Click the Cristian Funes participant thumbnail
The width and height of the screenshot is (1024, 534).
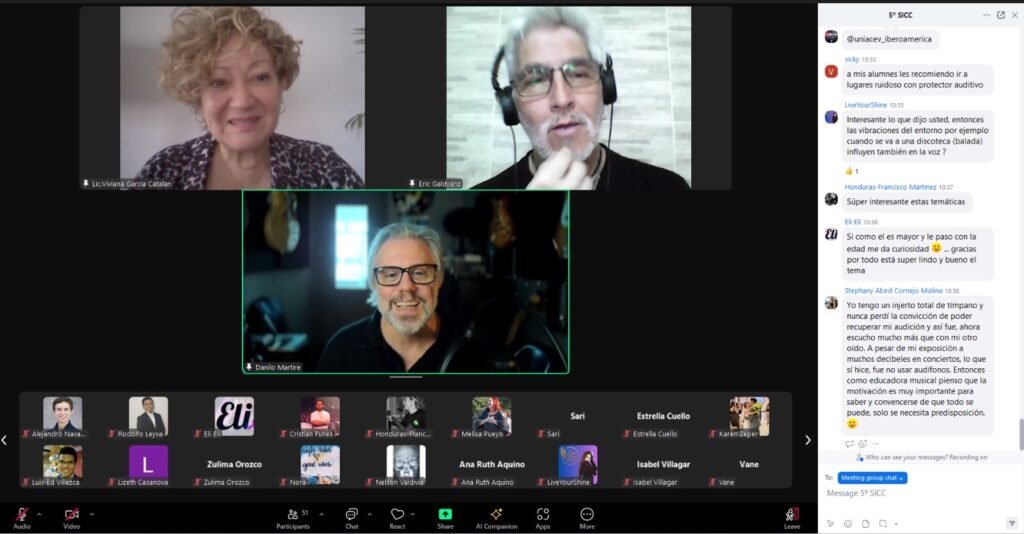(x=320, y=417)
